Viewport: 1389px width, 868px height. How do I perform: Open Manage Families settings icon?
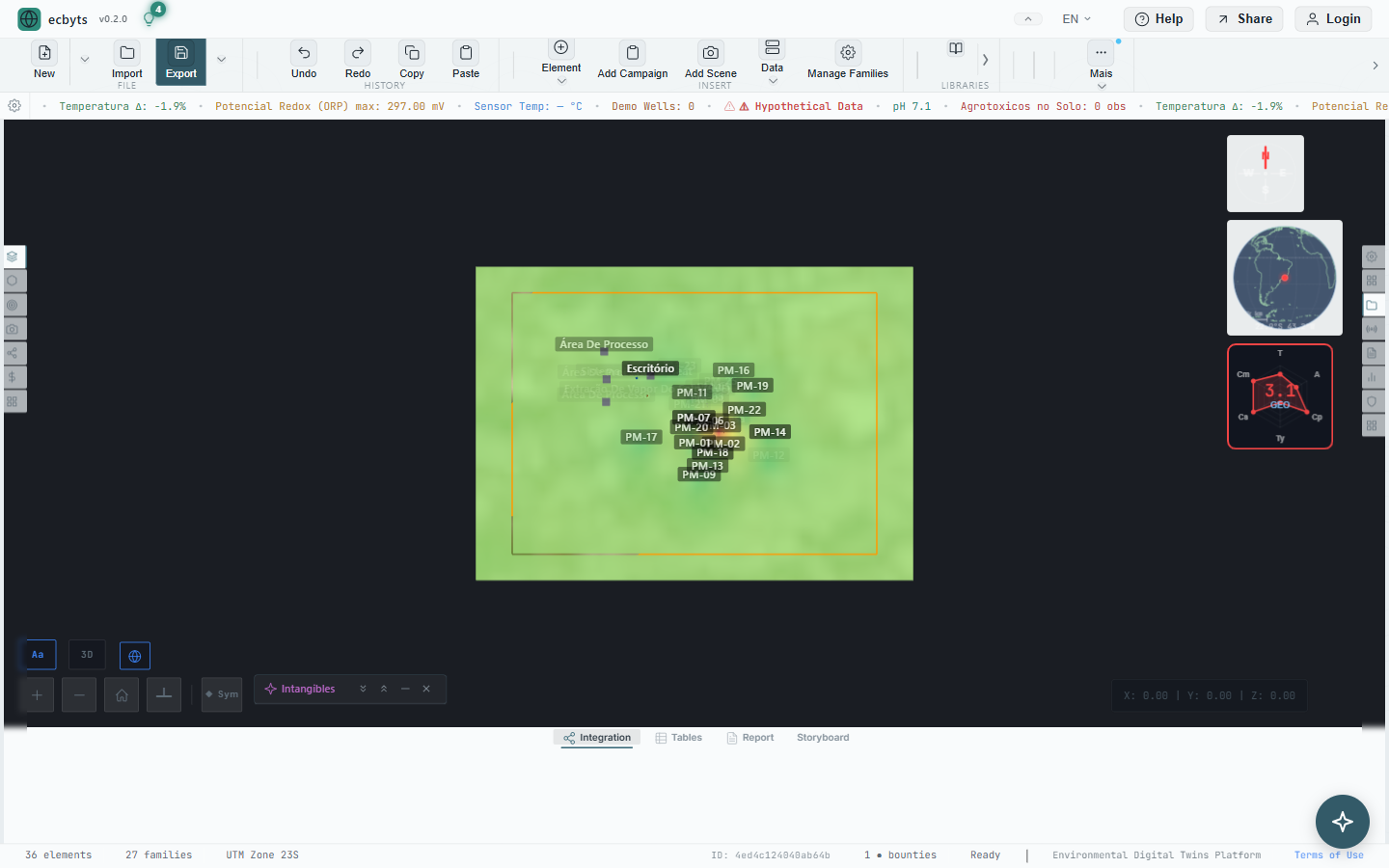[x=848, y=53]
